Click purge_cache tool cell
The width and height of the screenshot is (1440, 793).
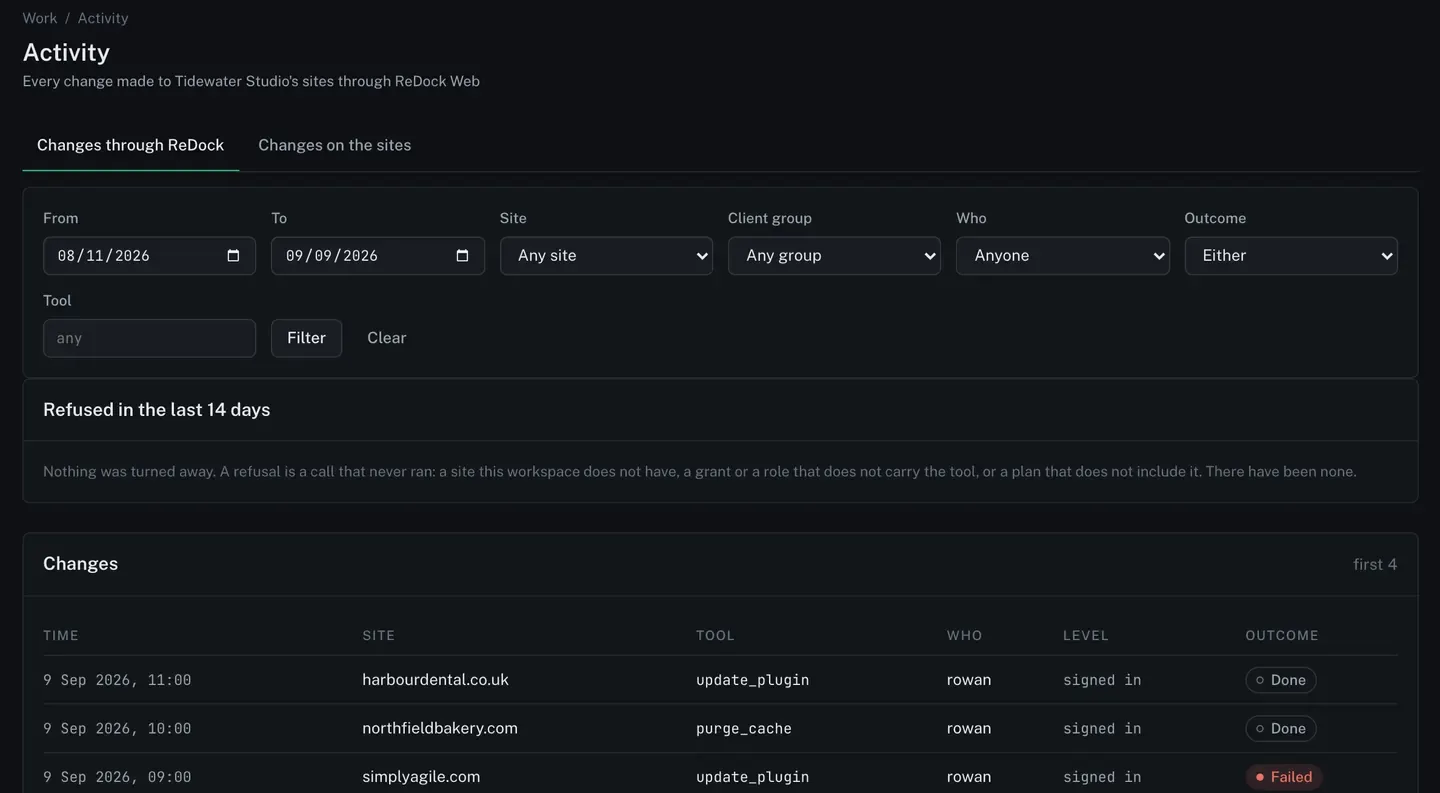(x=744, y=729)
